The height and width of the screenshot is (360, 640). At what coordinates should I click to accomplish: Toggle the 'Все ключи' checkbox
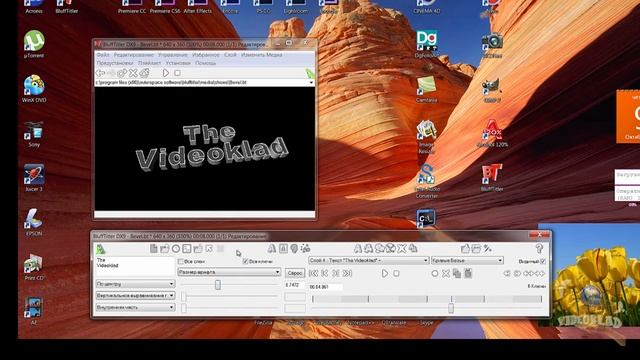(x=245, y=261)
